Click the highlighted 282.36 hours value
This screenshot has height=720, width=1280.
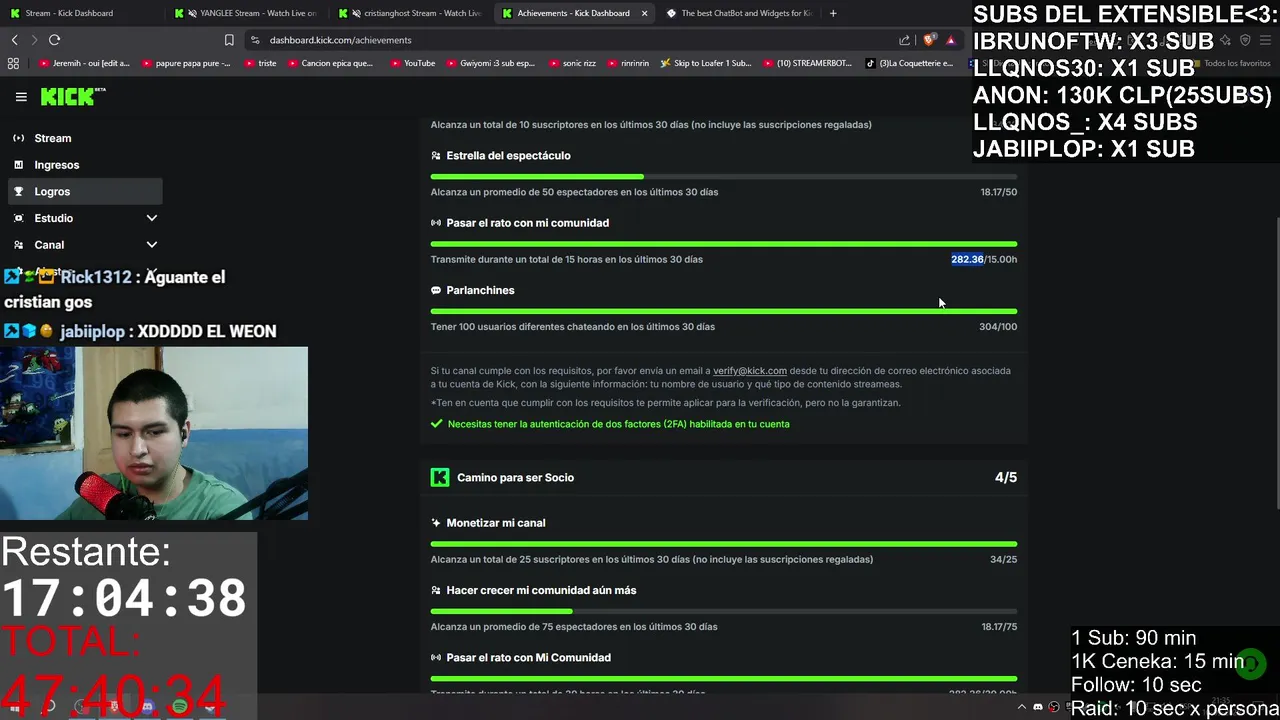pos(967,259)
